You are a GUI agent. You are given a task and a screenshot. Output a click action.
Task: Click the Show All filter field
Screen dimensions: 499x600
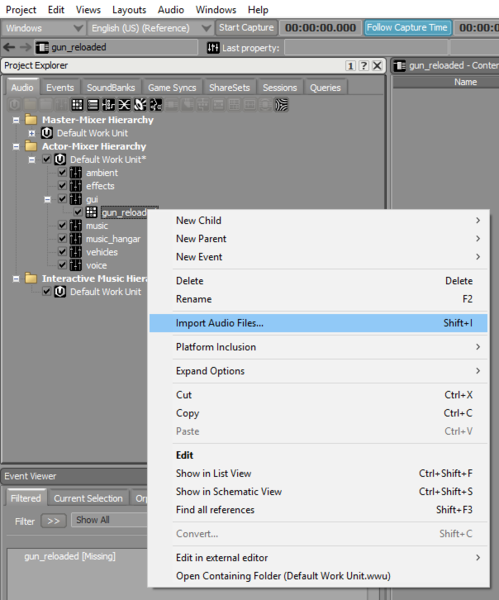point(109,520)
